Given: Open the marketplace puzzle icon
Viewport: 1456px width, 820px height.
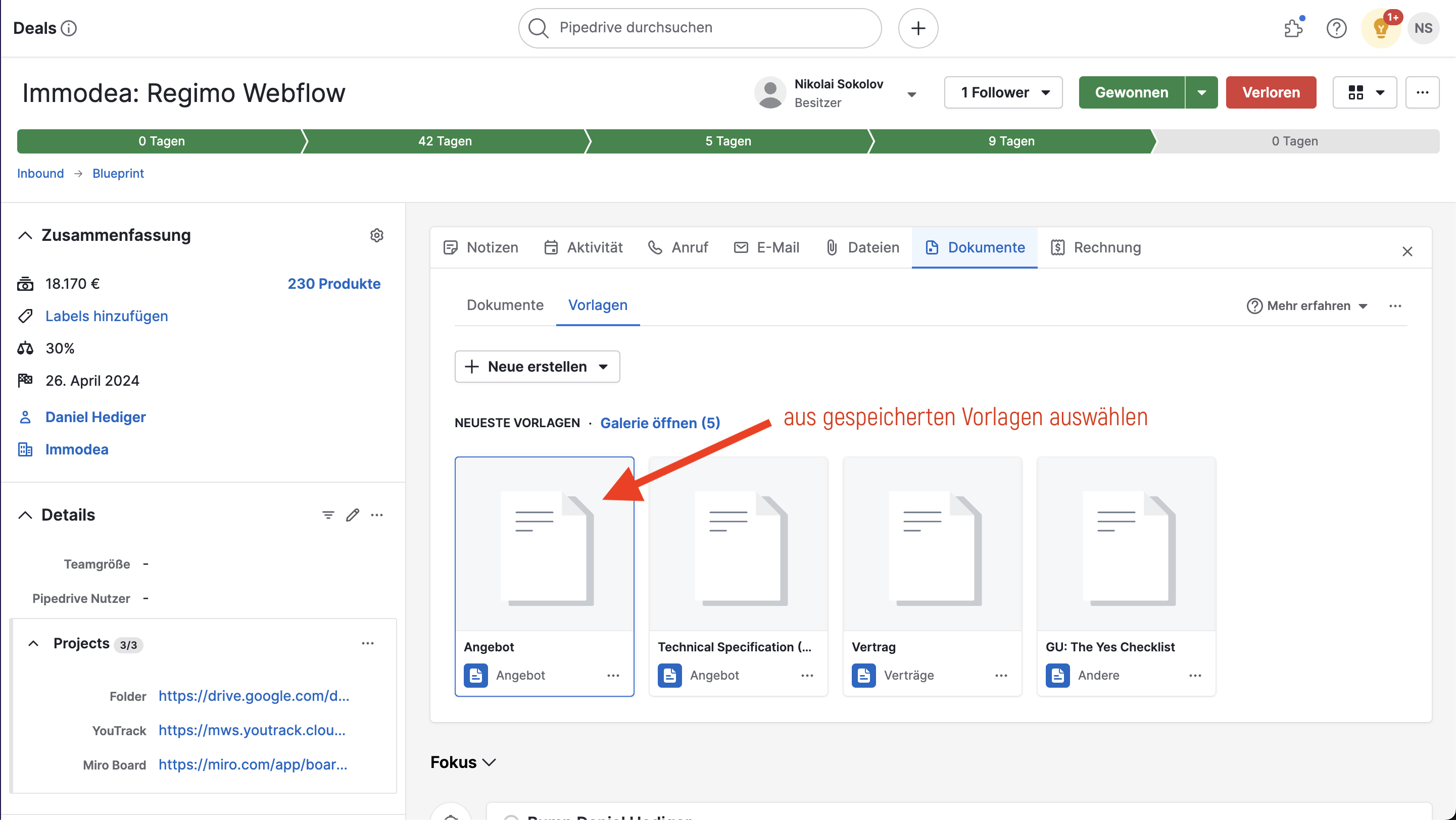Looking at the screenshot, I should pyautogui.click(x=1293, y=28).
